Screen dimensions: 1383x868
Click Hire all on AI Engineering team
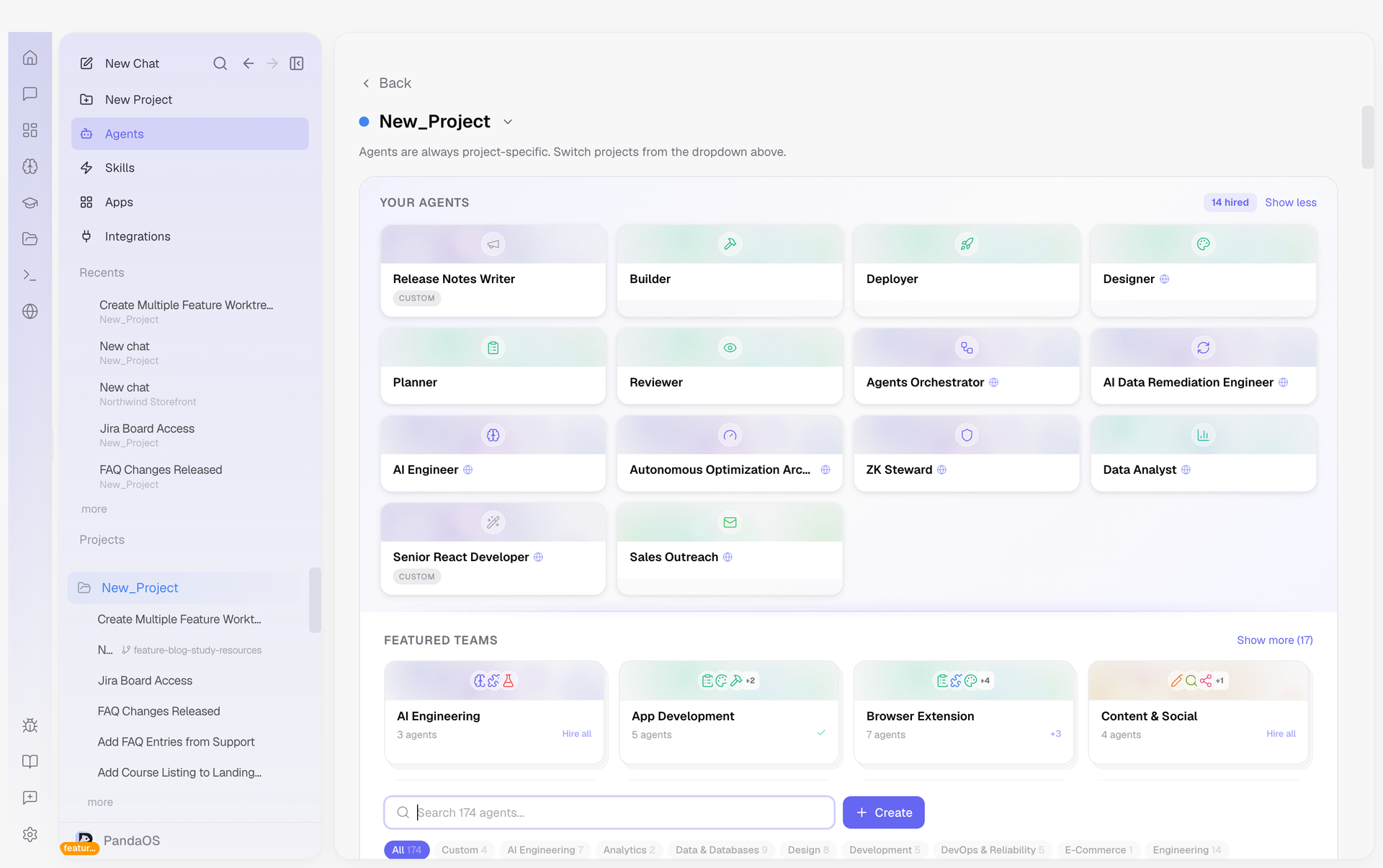coord(576,733)
